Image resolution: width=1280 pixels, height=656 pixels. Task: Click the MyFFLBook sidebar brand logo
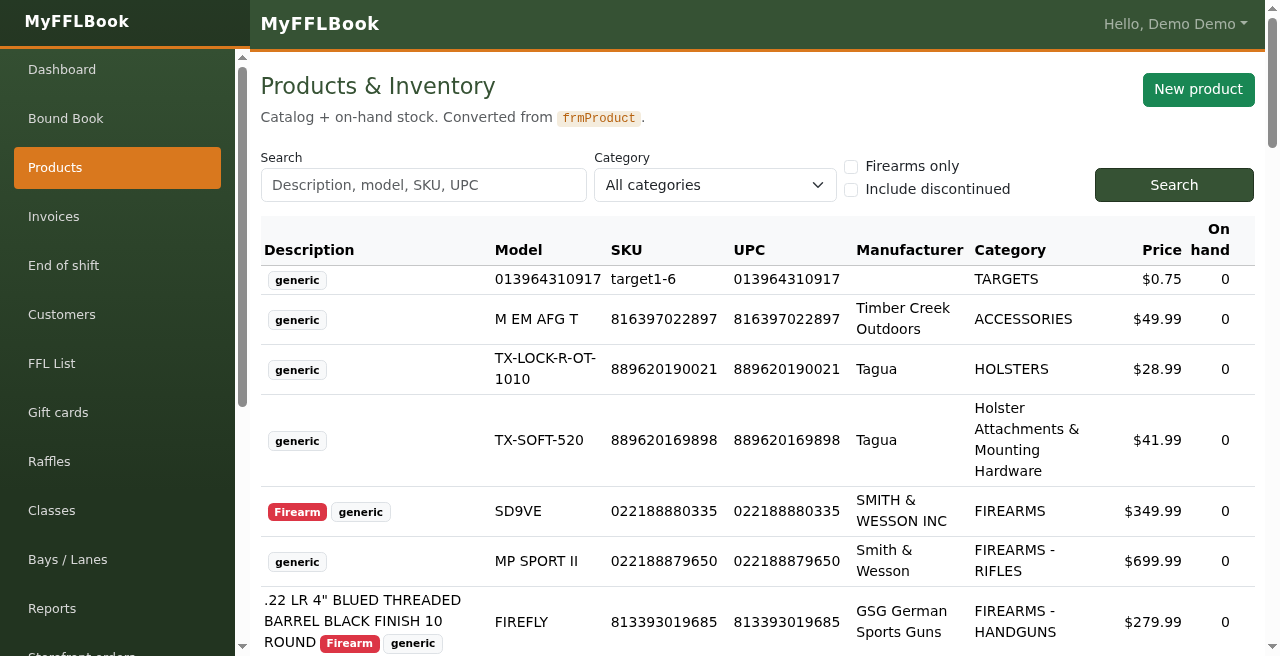coord(77,22)
